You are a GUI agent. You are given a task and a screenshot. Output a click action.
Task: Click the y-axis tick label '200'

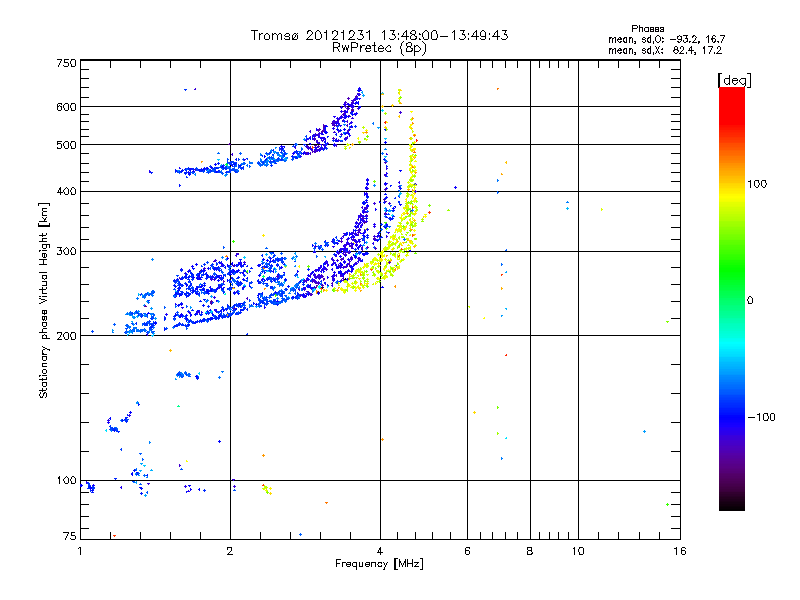tap(66, 336)
